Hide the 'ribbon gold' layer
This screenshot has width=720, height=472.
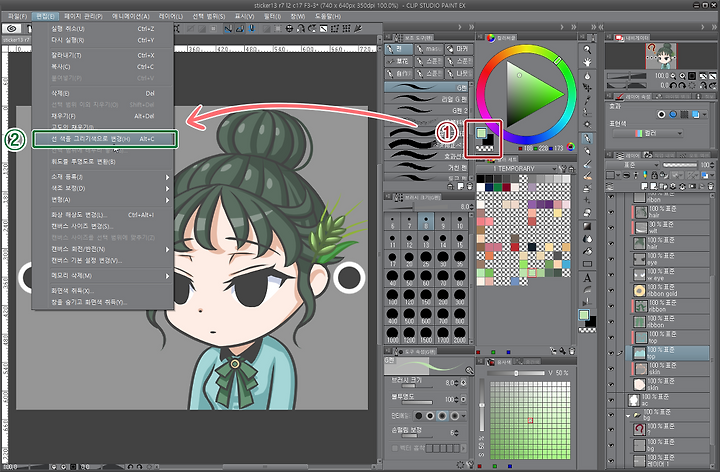tap(611, 290)
